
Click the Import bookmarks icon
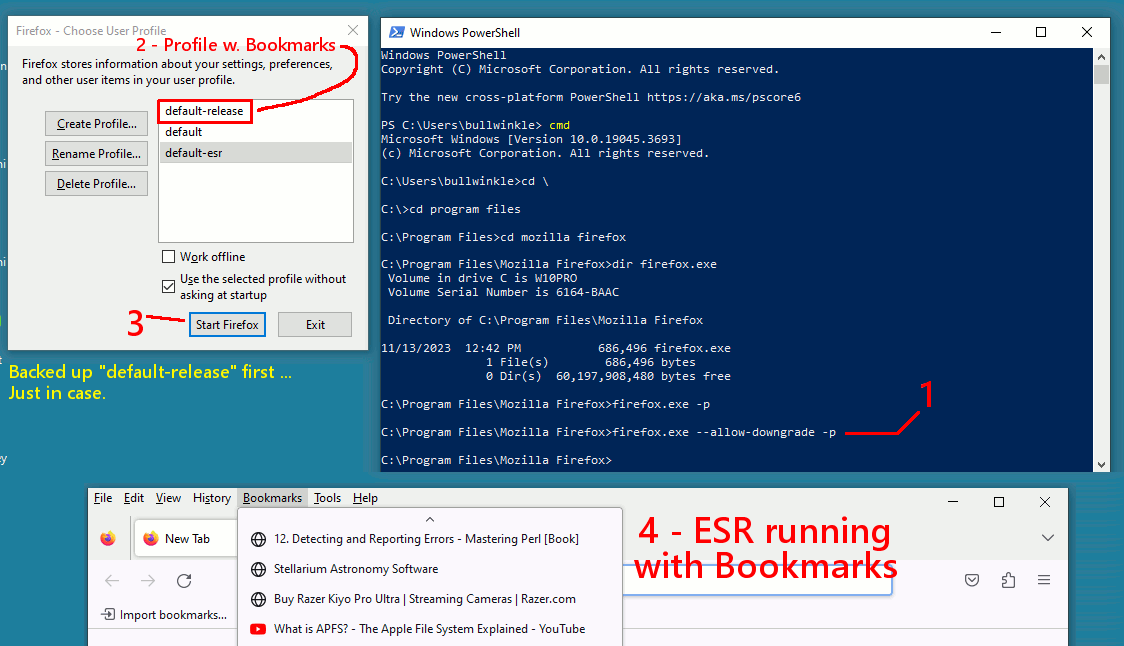108,614
